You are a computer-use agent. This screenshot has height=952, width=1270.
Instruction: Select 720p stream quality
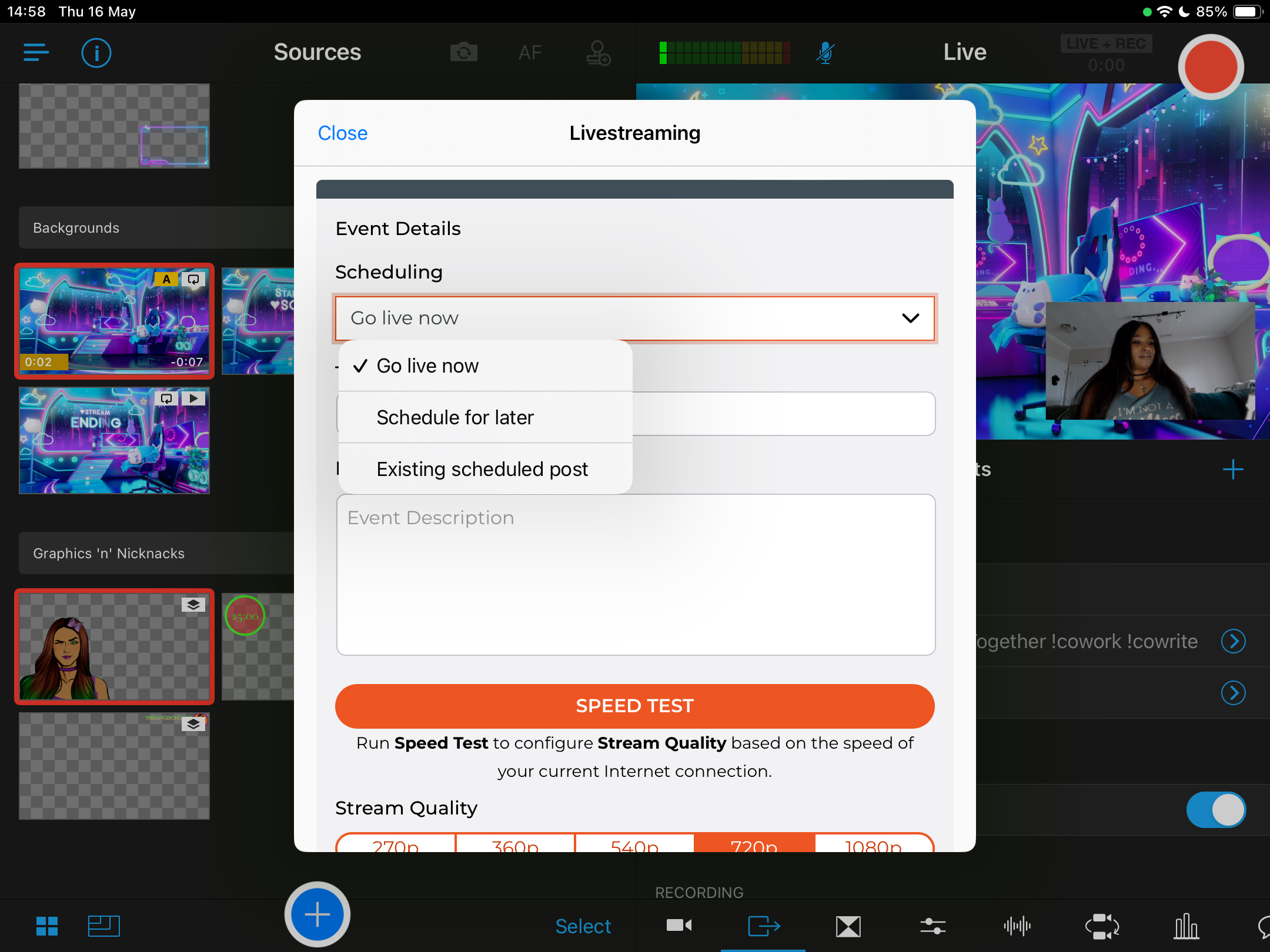click(x=754, y=846)
